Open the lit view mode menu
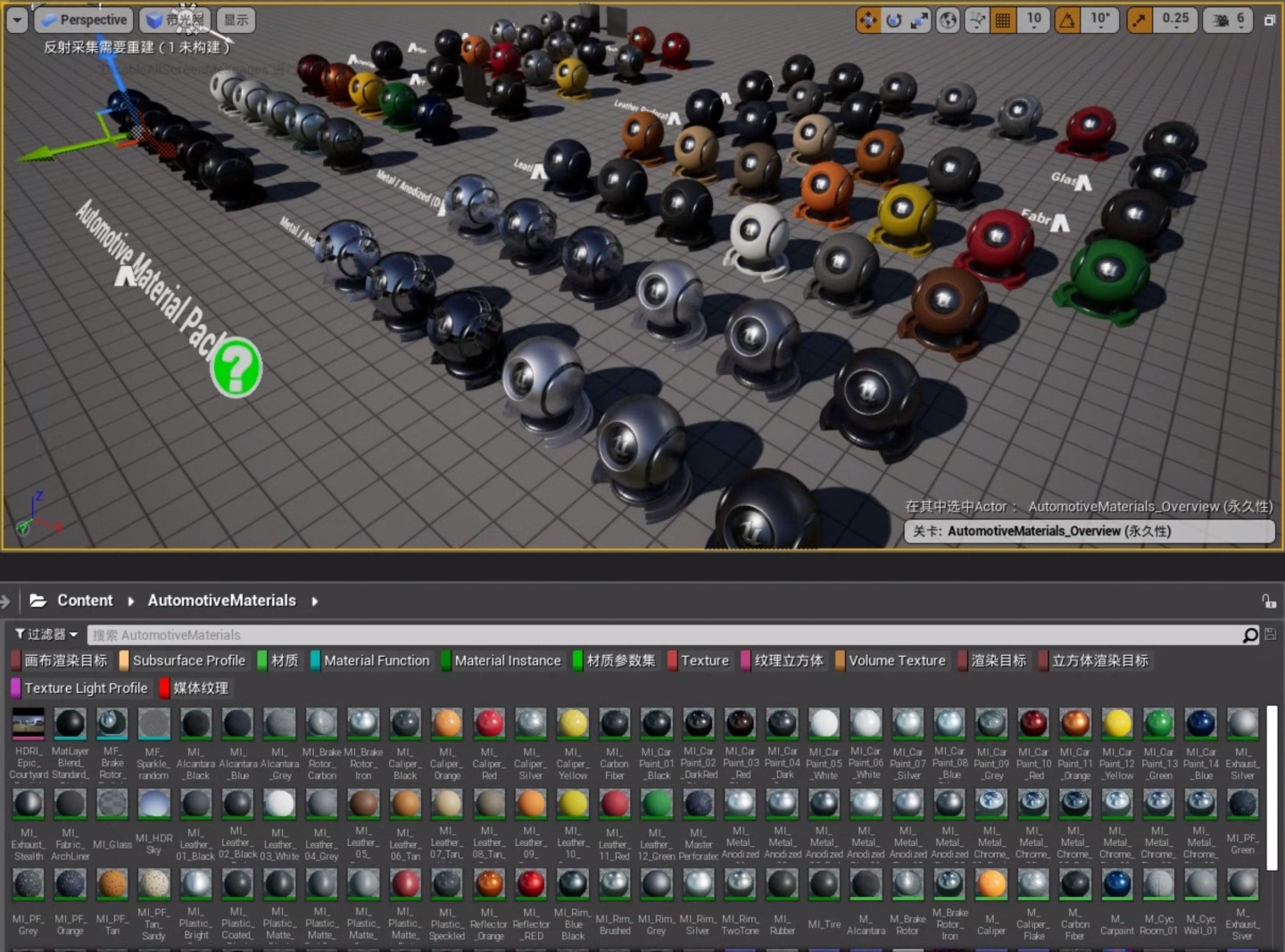This screenshot has height=952, width=1285. (x=174, y=20)
